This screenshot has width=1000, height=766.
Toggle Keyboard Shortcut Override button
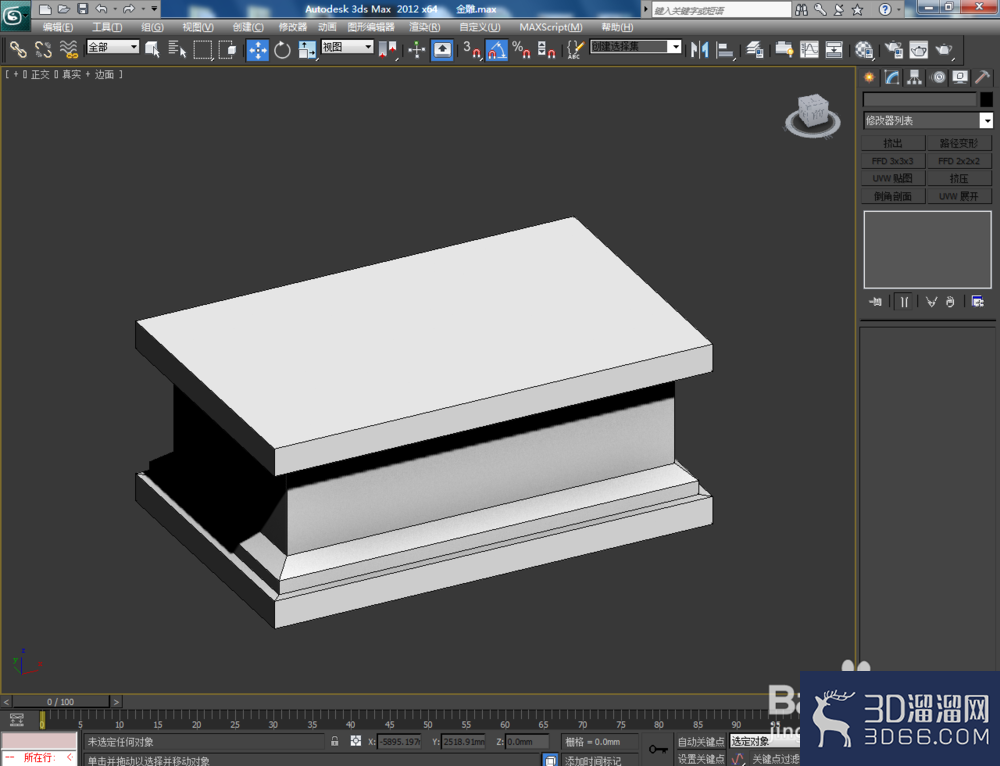point(442,50)
